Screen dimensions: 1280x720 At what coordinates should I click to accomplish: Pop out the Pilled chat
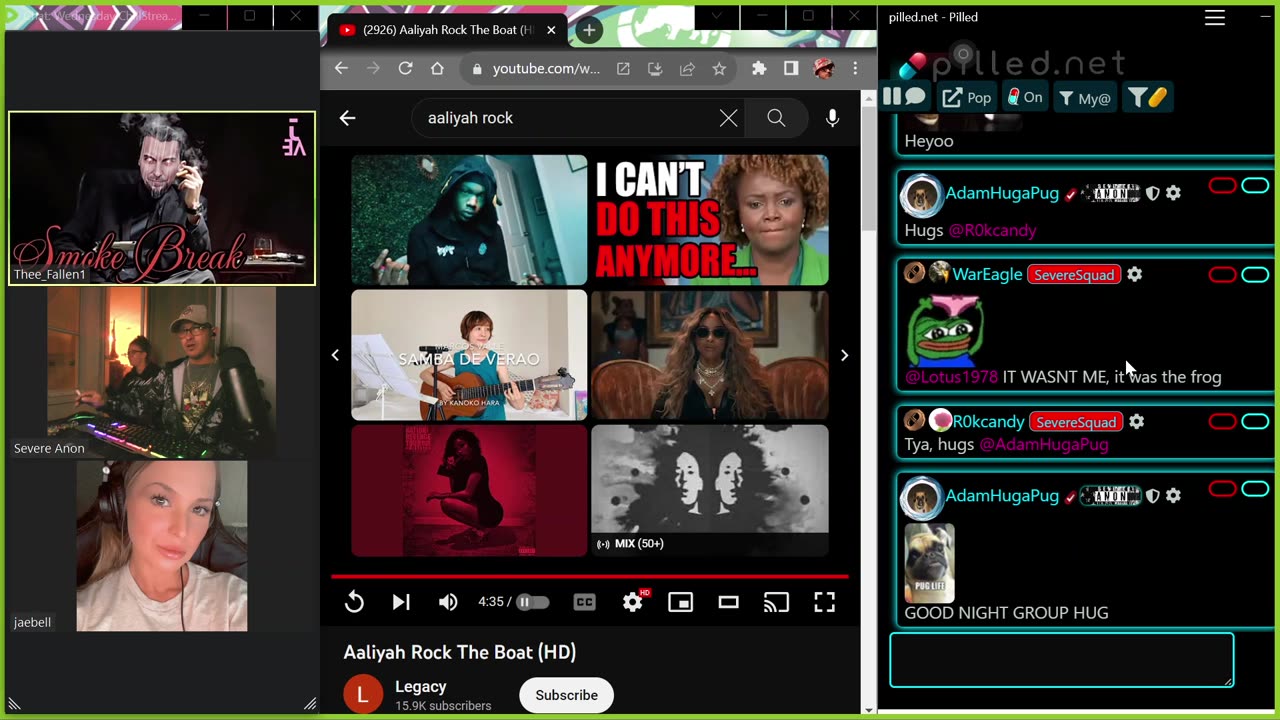966,97
